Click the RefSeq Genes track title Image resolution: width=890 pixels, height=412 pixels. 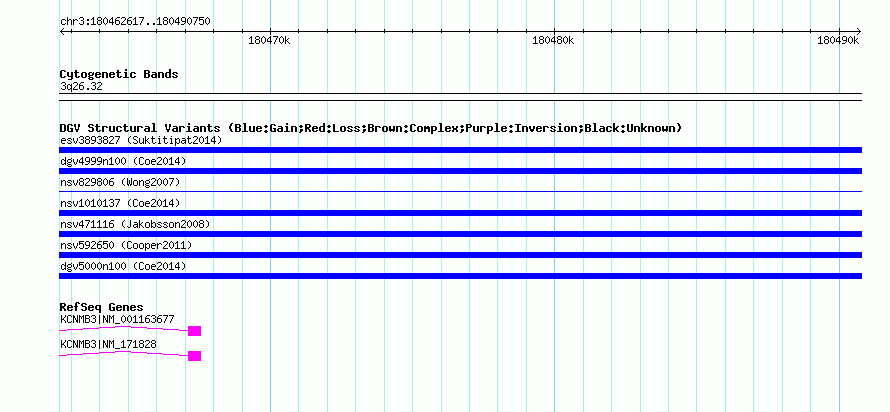click(x=102, y=308)
